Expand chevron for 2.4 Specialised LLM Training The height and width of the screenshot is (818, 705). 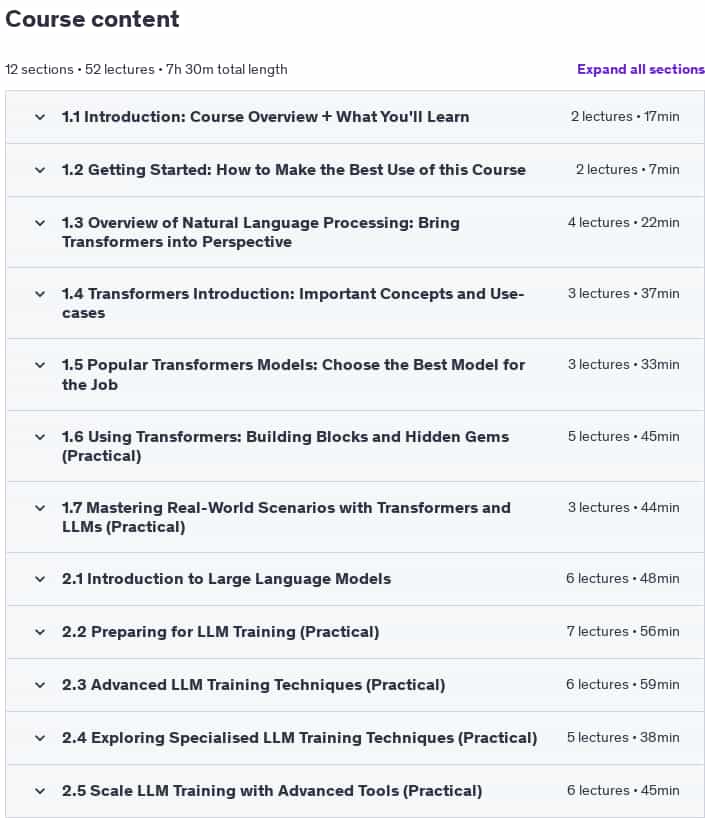pos(40,738)
